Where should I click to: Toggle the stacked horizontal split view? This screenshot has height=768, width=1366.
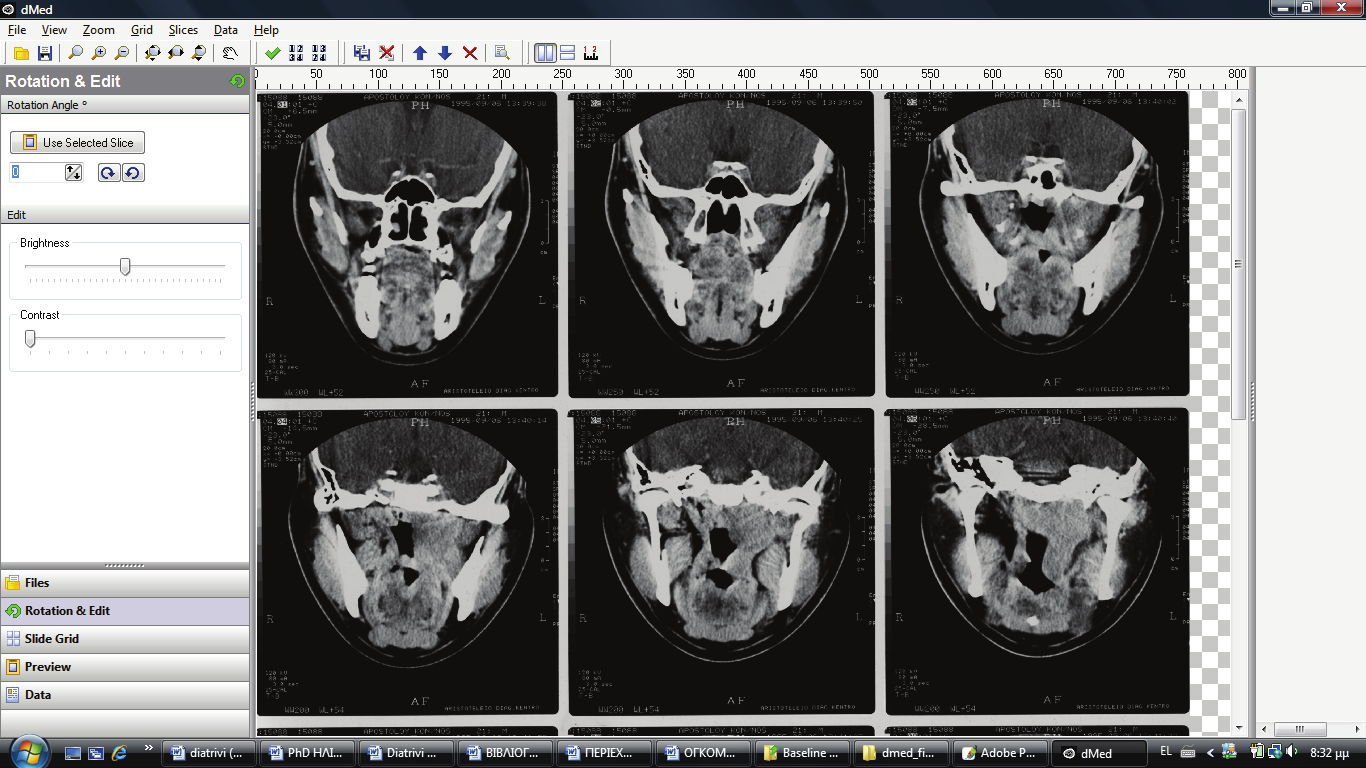[x=567, y=53]
